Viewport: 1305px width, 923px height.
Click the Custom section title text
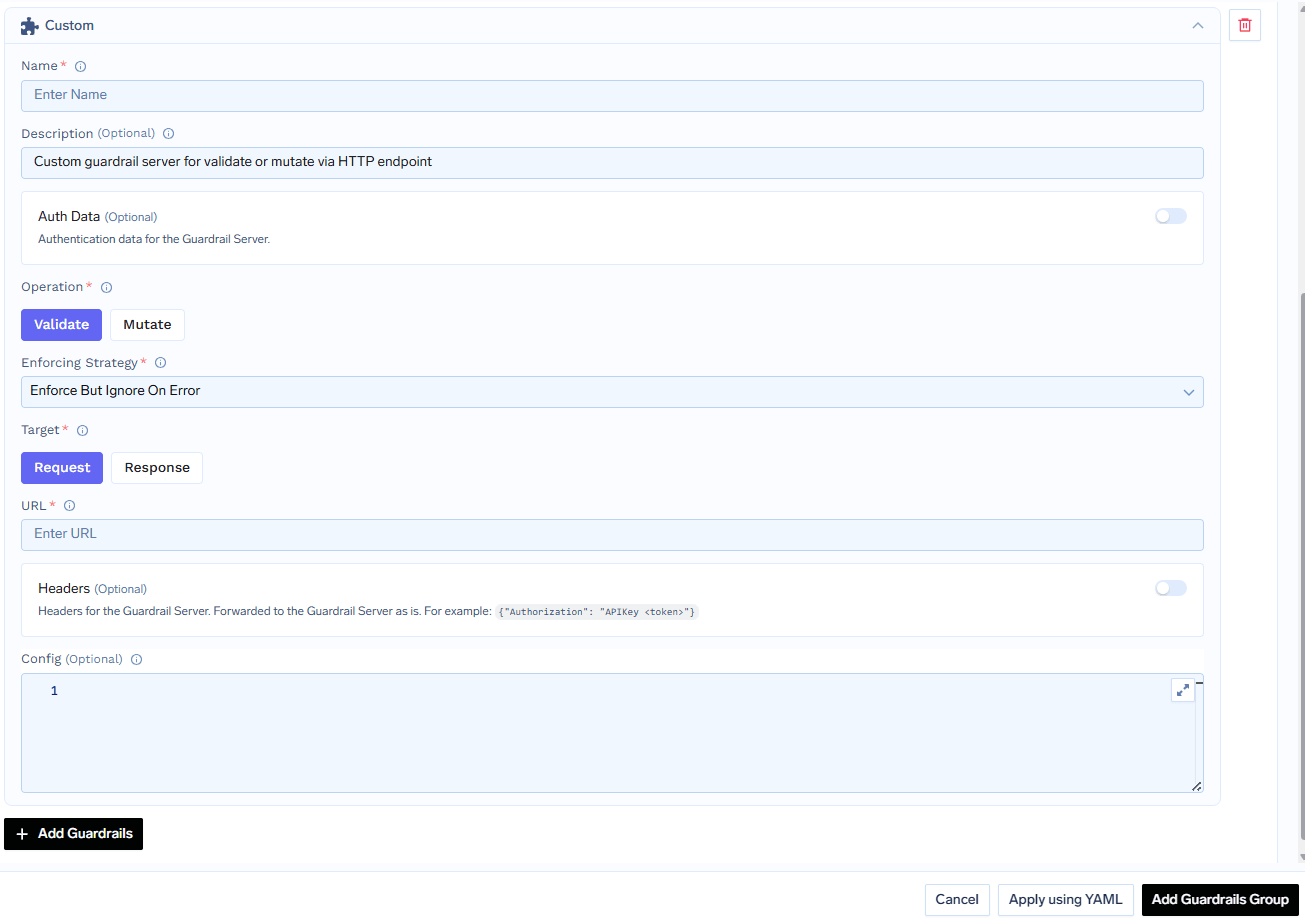coord(69,26)
